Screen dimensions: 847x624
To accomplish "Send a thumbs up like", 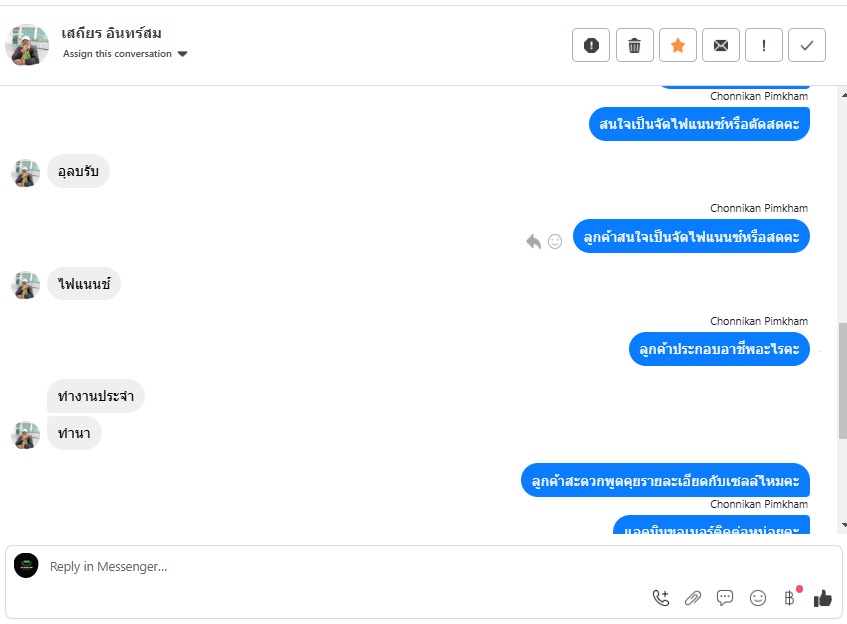I will (823, 598).
